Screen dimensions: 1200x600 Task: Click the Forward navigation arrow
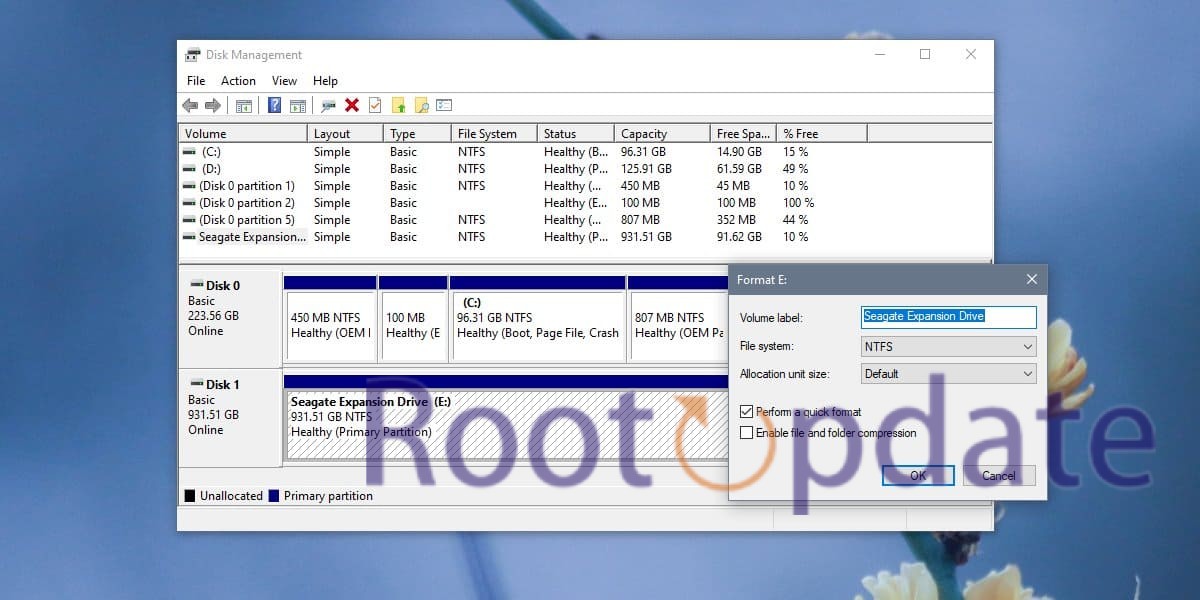(x=214, y=105)
